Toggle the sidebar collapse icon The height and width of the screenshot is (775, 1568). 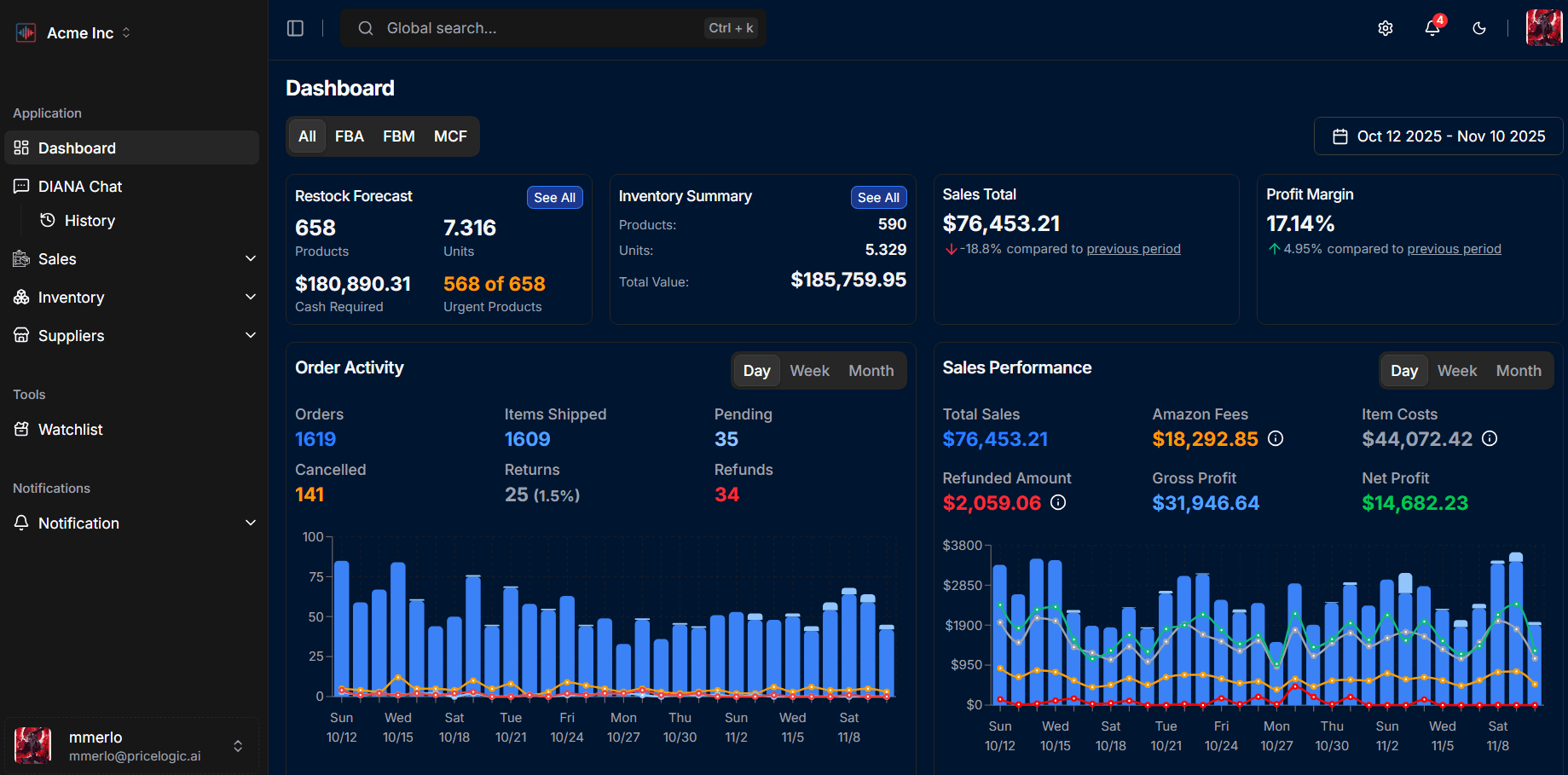coord(295,28)
